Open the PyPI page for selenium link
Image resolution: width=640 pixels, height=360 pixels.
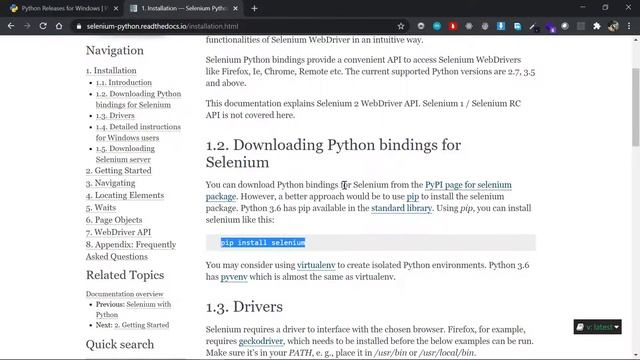click(x=468, y=185)
